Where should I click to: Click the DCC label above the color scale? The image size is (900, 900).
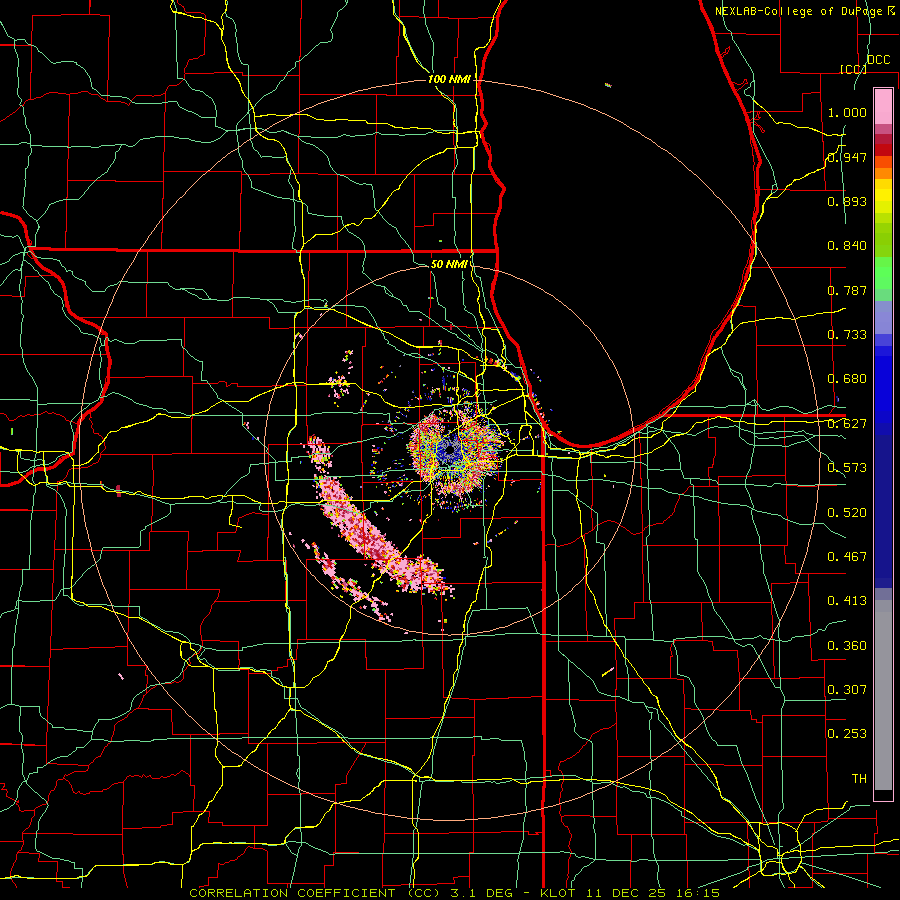(x=878, y=60)
